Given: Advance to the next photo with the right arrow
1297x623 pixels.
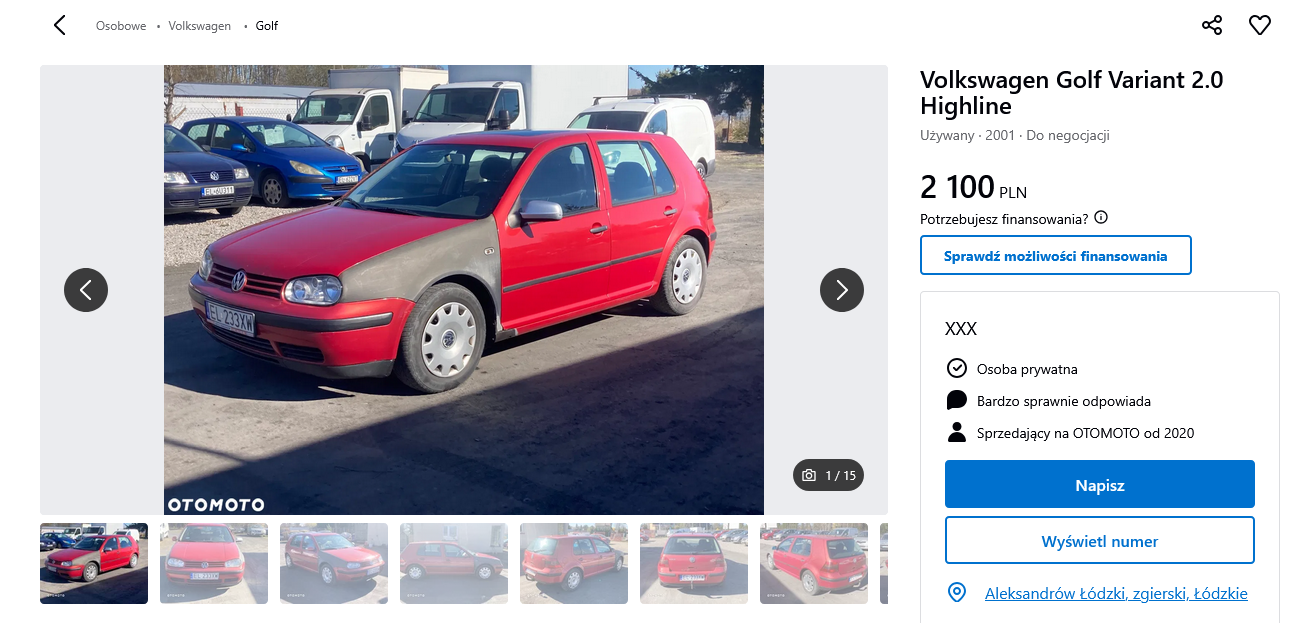Looking at the screenshot, I should coord(842,290).
